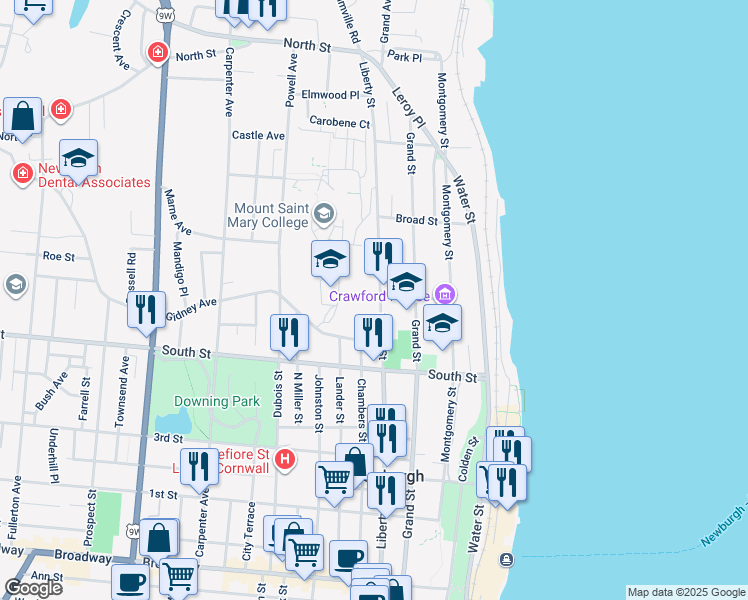This screenshot has height=600, width=748.
Task: Click the 9W route shield near North St
Action: [x=165, y=16]
